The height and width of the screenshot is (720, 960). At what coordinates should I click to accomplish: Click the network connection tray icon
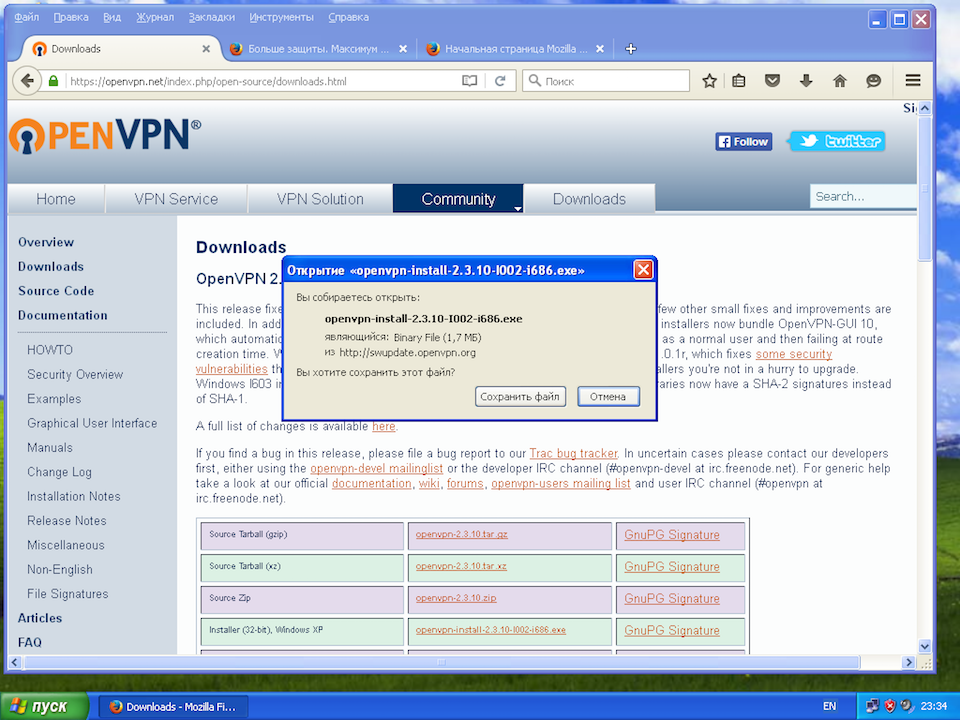tap(872, 706)
